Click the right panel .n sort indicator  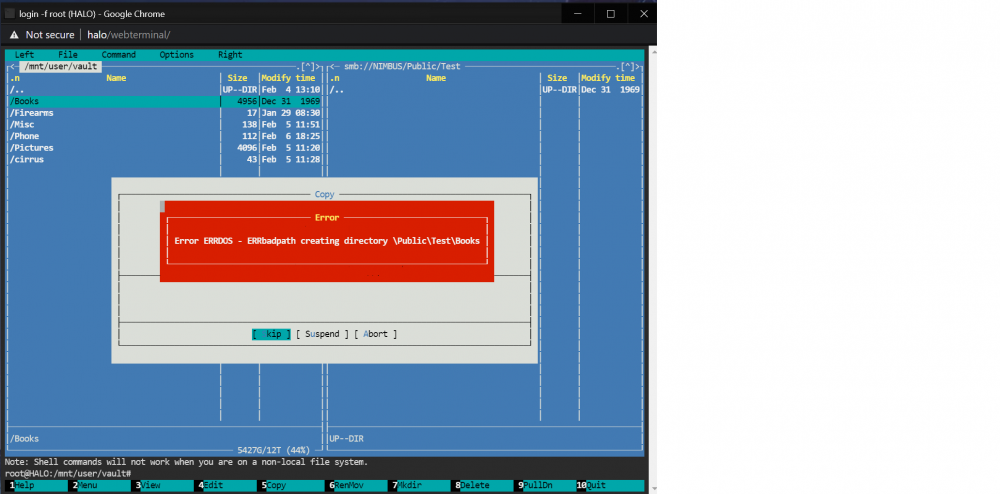(x=334, y=78)
